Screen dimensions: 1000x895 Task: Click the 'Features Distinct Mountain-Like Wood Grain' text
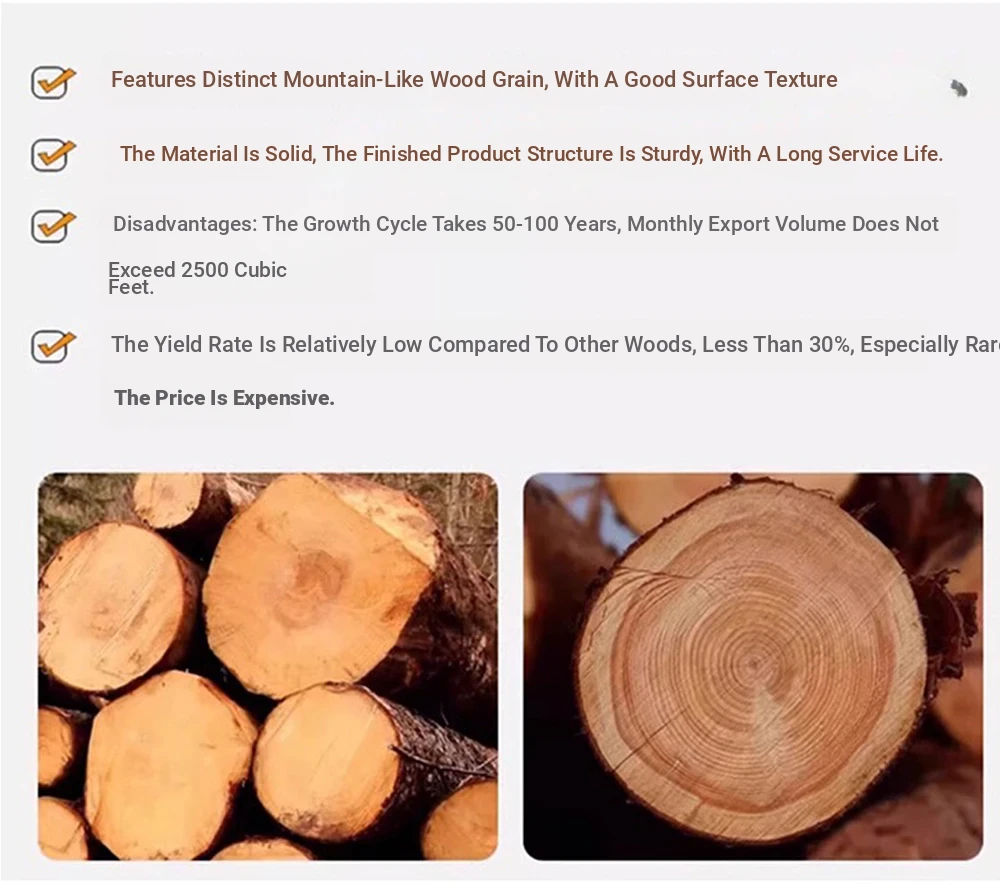coord(474,80)
